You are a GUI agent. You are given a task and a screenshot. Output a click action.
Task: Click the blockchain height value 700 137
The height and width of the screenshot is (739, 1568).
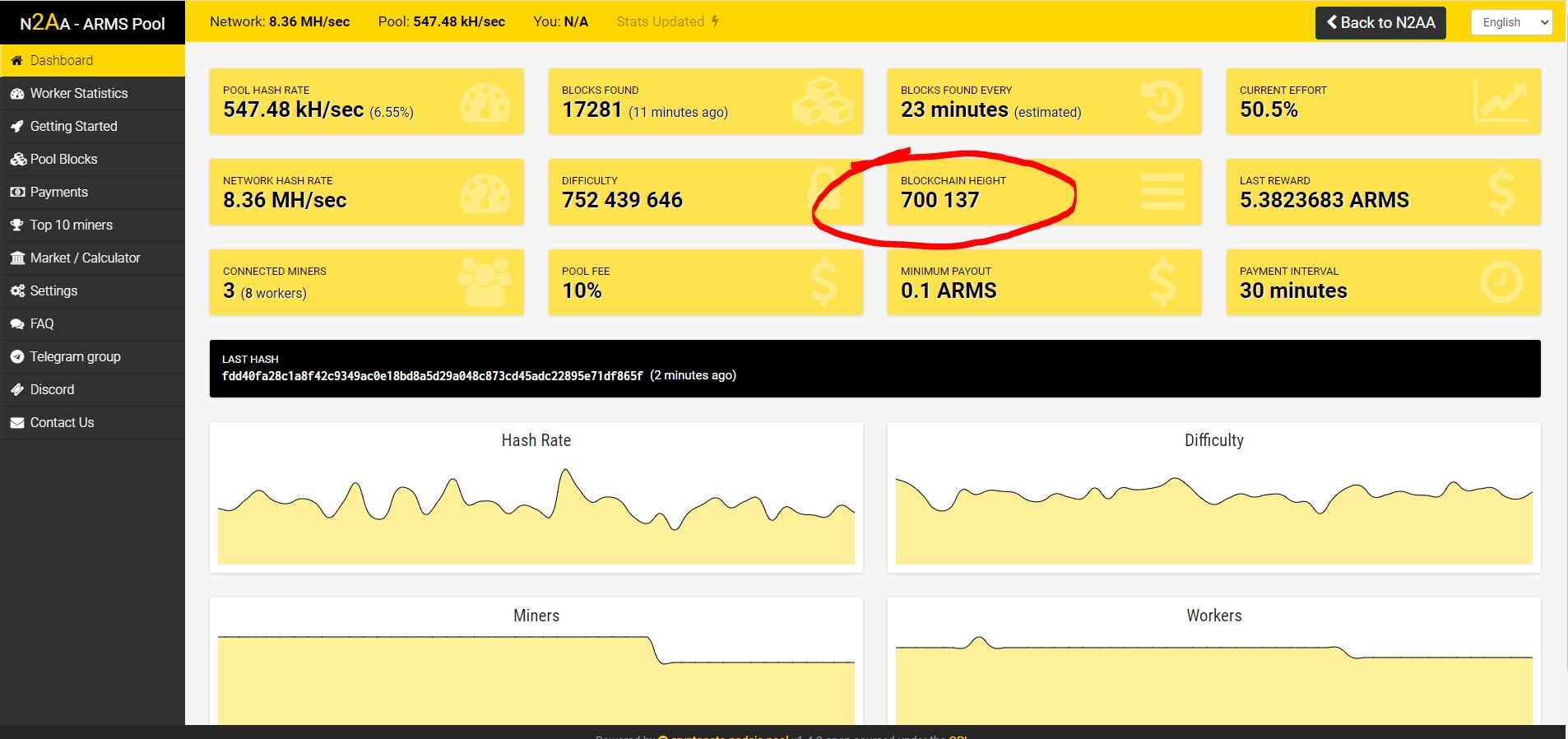(940, 201)
